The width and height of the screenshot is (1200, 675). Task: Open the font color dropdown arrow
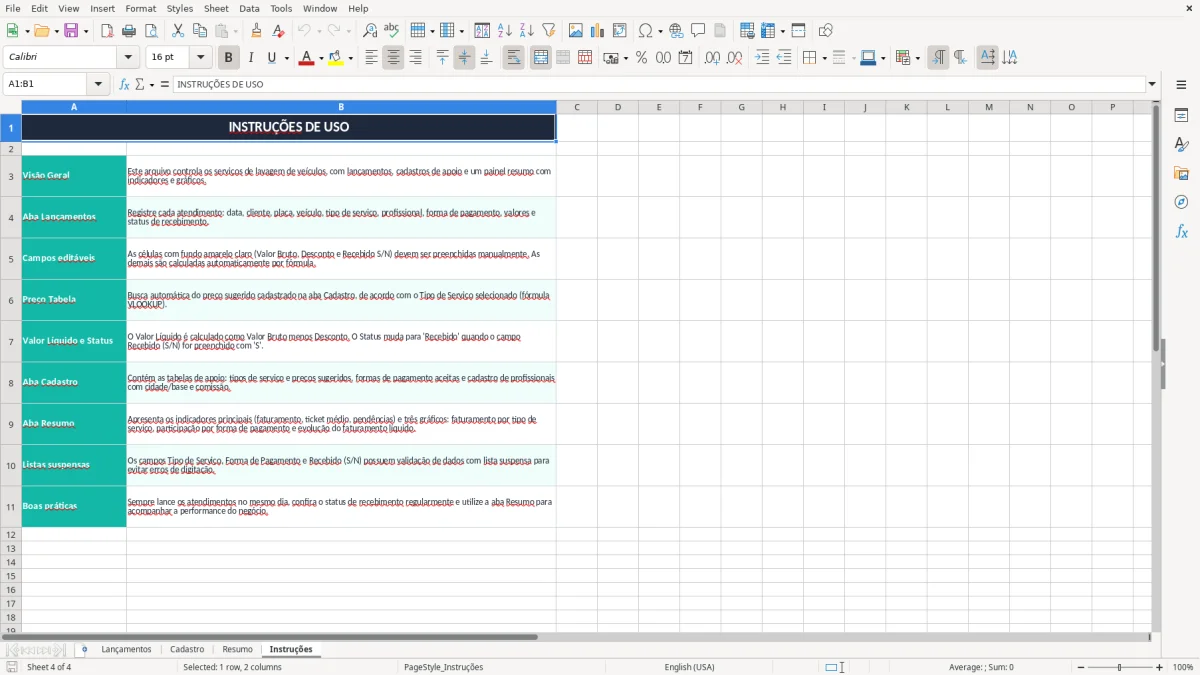(319, 58)
